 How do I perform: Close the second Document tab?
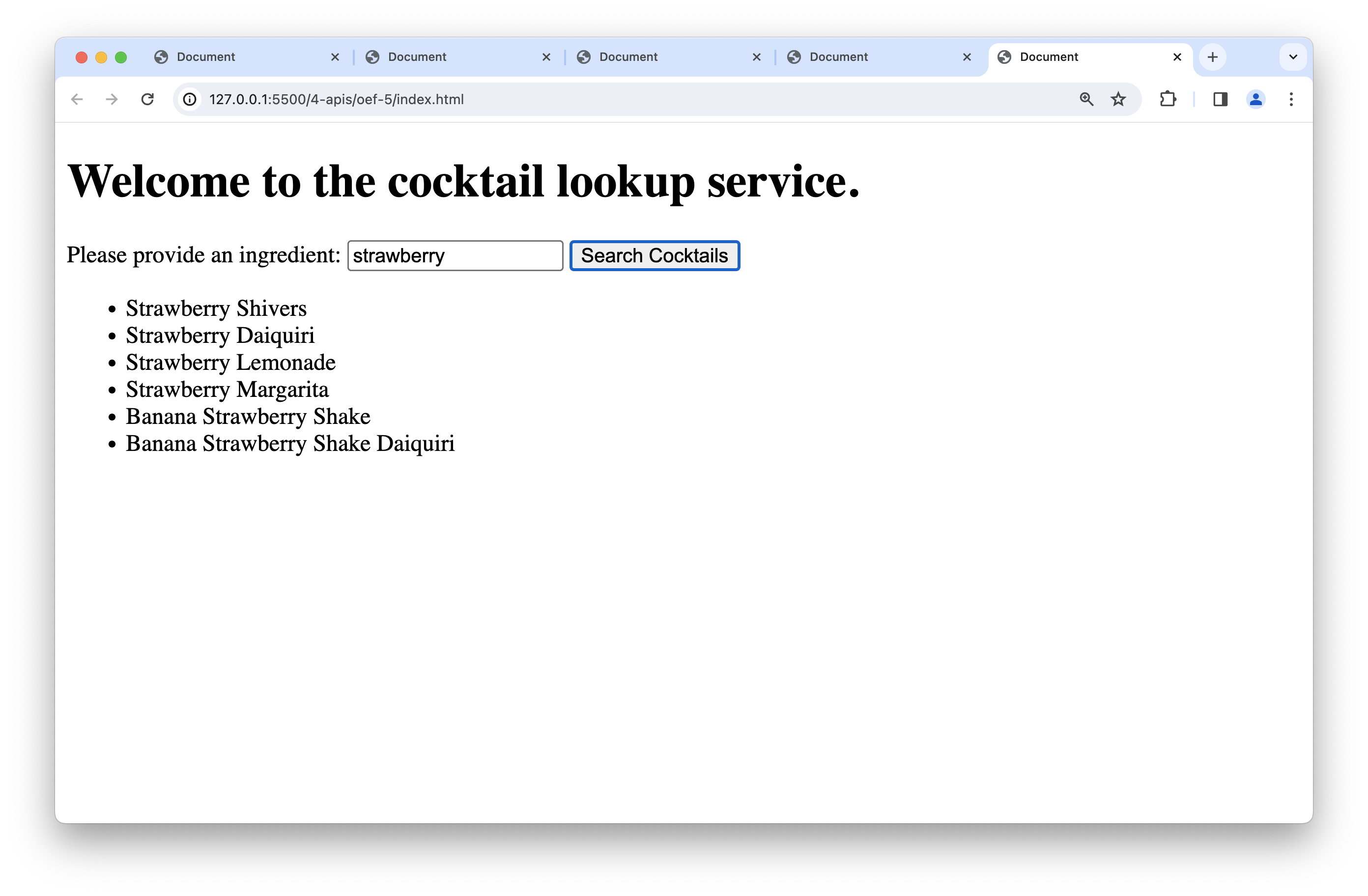click(x=546, y=57)
